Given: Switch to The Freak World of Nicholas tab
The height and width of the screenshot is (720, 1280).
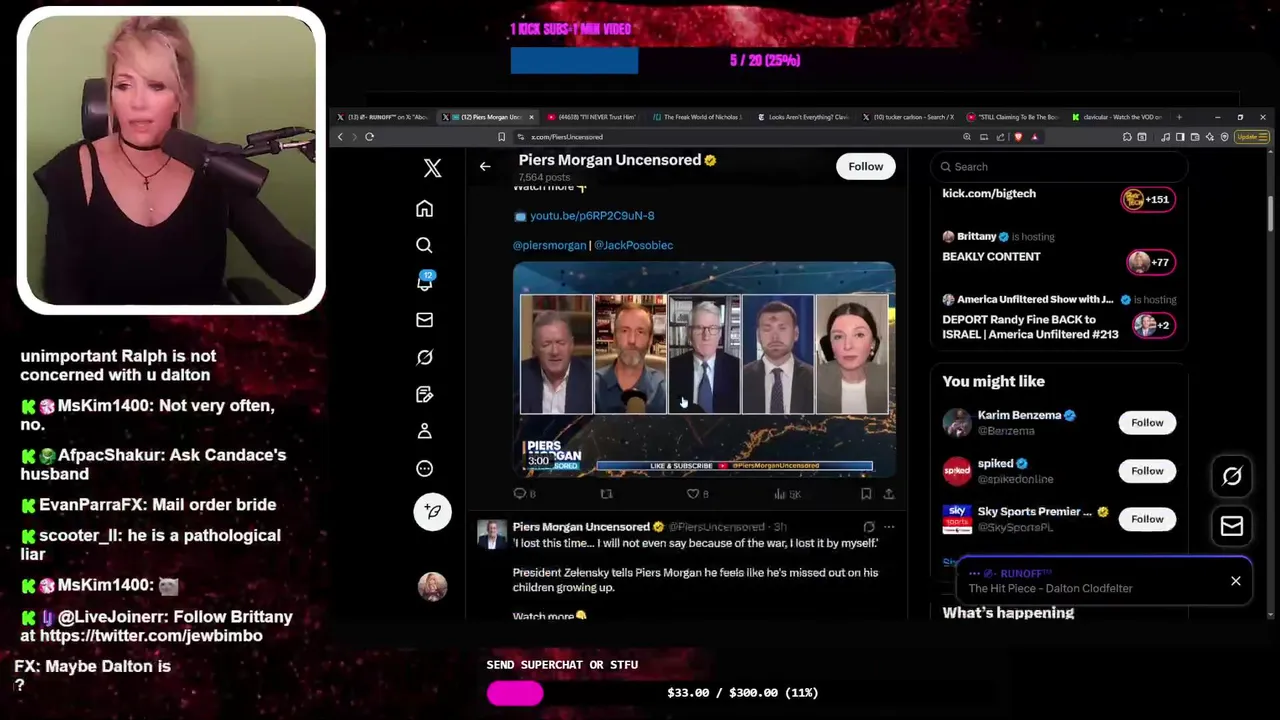Looking at the screenshot, I should [698, 117].
